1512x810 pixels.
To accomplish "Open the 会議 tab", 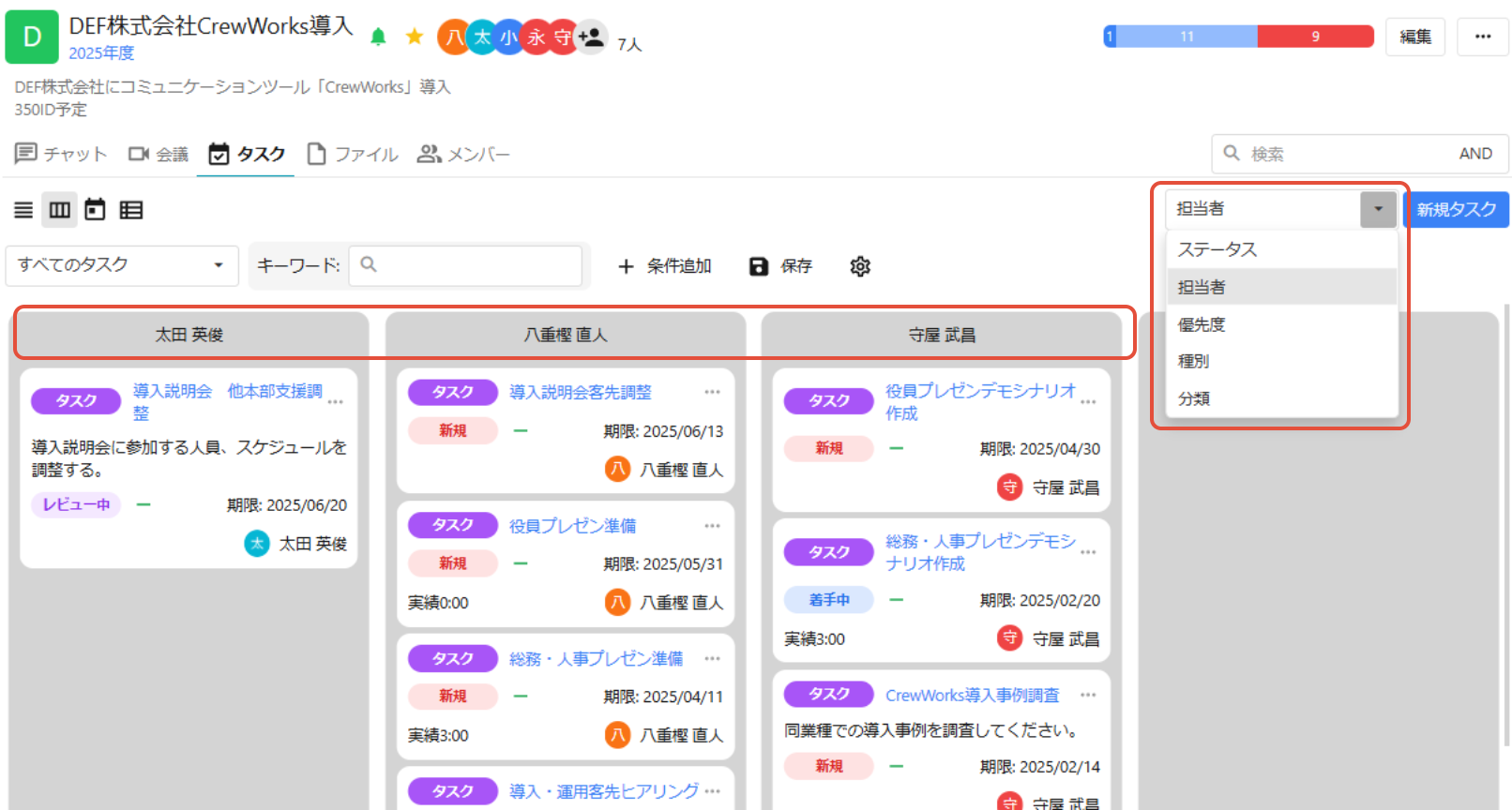I will point(159,154).
